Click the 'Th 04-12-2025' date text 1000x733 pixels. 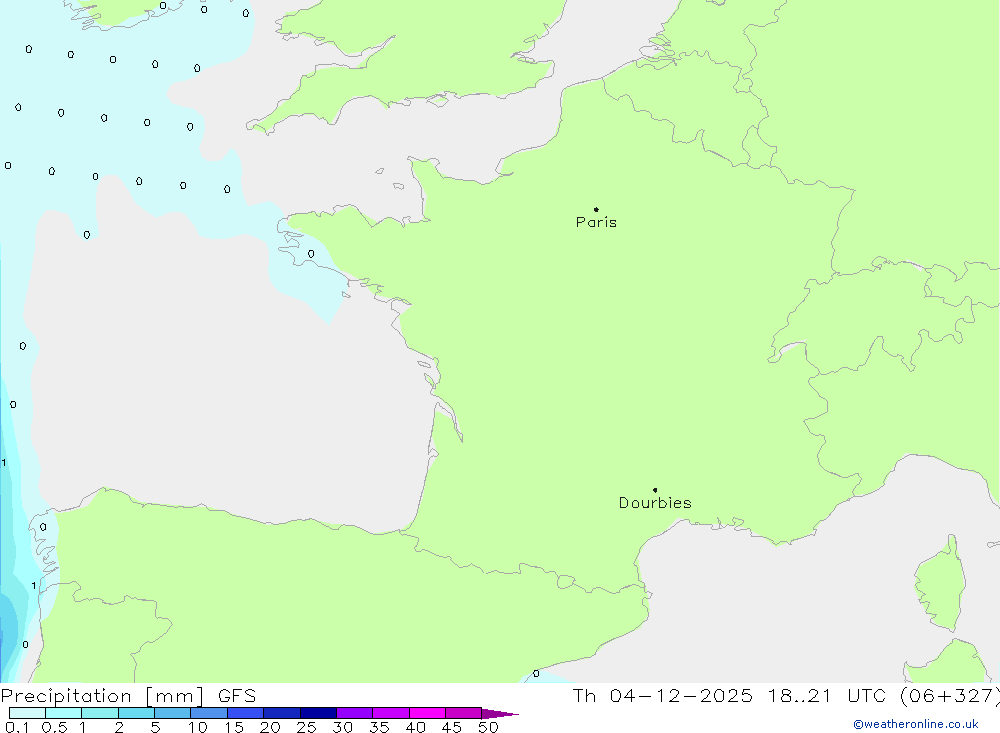point(662,695)
